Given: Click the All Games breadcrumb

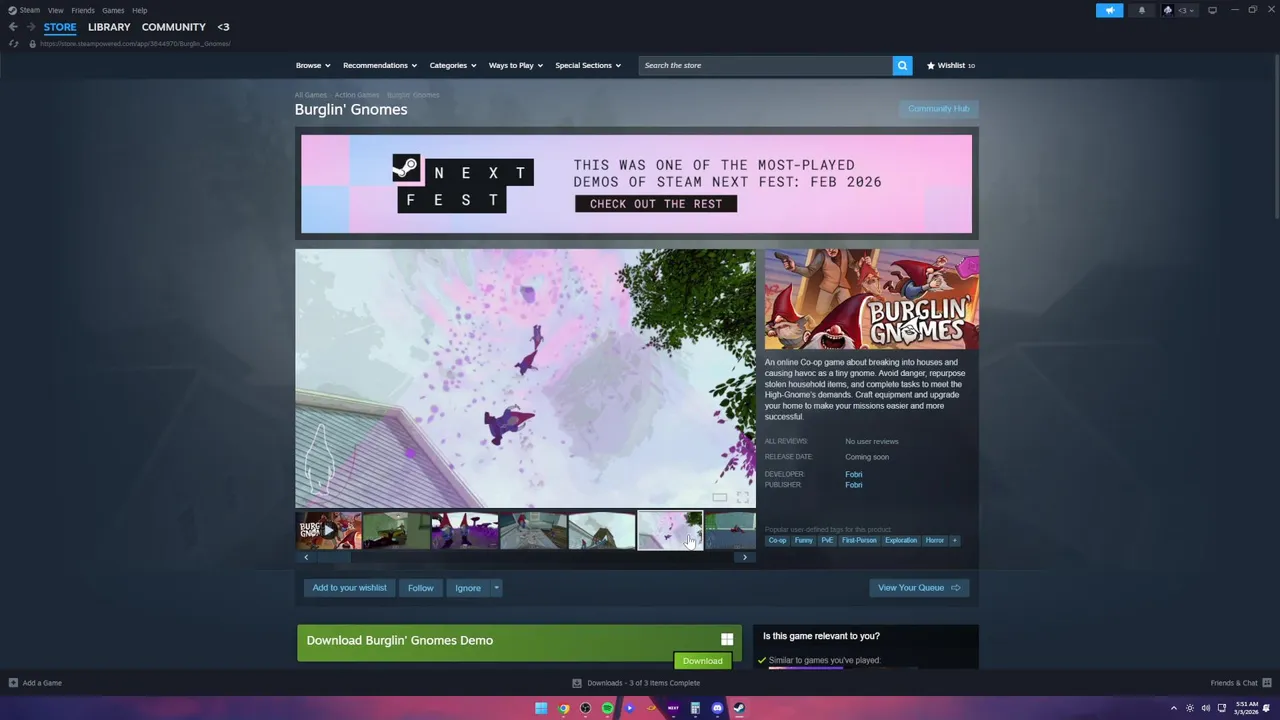Looking at the screenshot, I should pos(310,95).
